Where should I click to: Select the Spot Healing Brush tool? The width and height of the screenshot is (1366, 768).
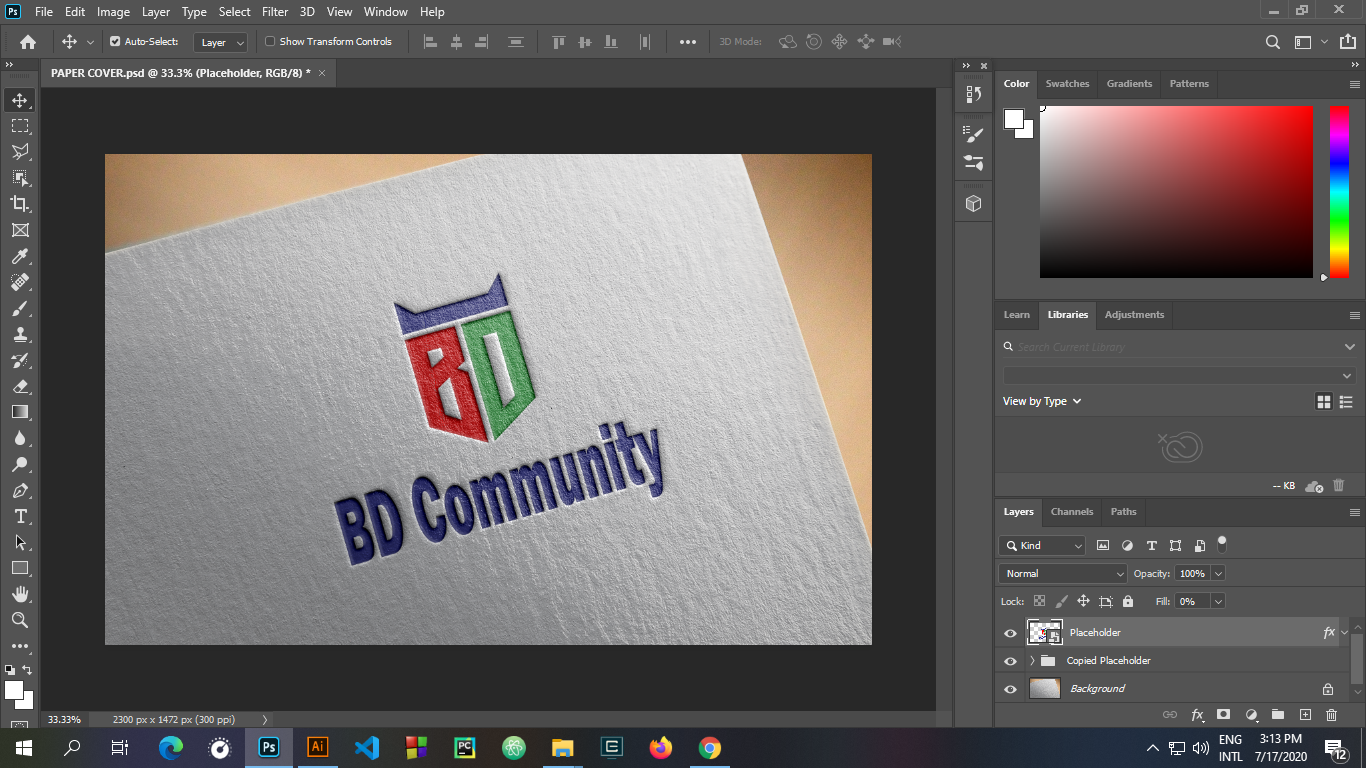pyautogui.click(x=20, y=282)
